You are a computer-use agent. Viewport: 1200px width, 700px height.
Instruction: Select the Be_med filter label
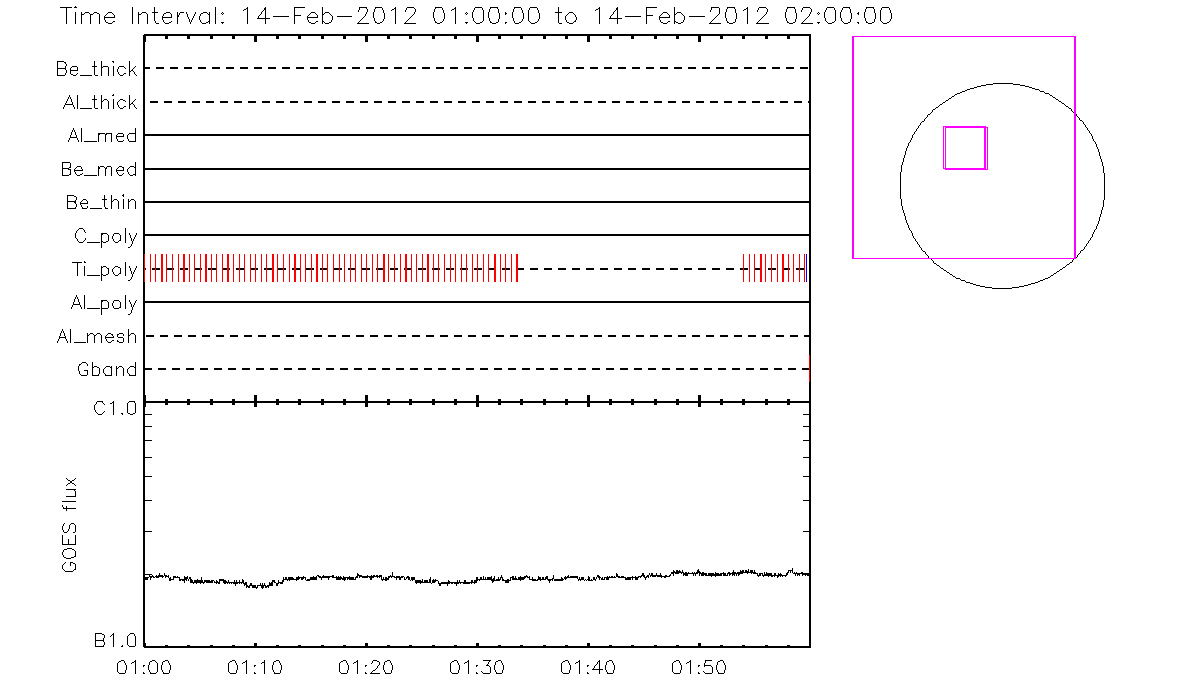pos(99,170)
